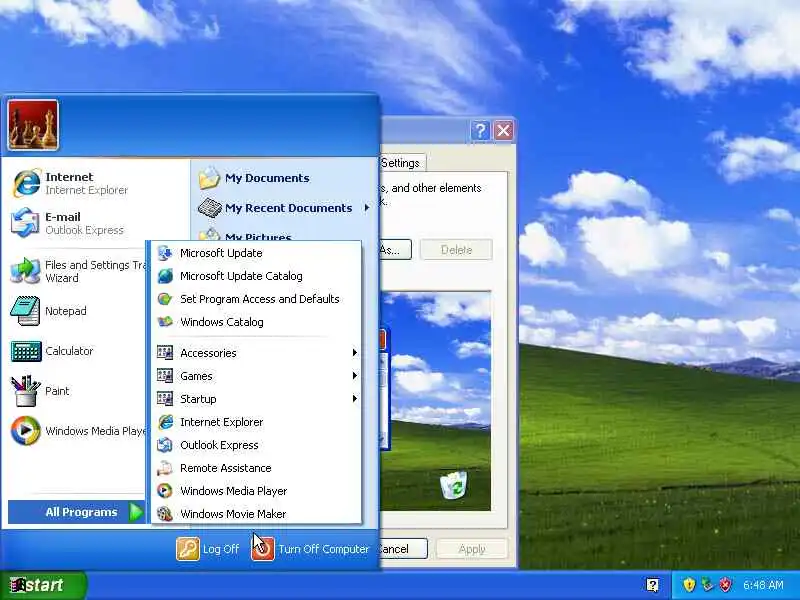Expand the Accessories submenu arrow
This screenshot has height=600, width=800.
pyautogui.click(x=355, y=353)
